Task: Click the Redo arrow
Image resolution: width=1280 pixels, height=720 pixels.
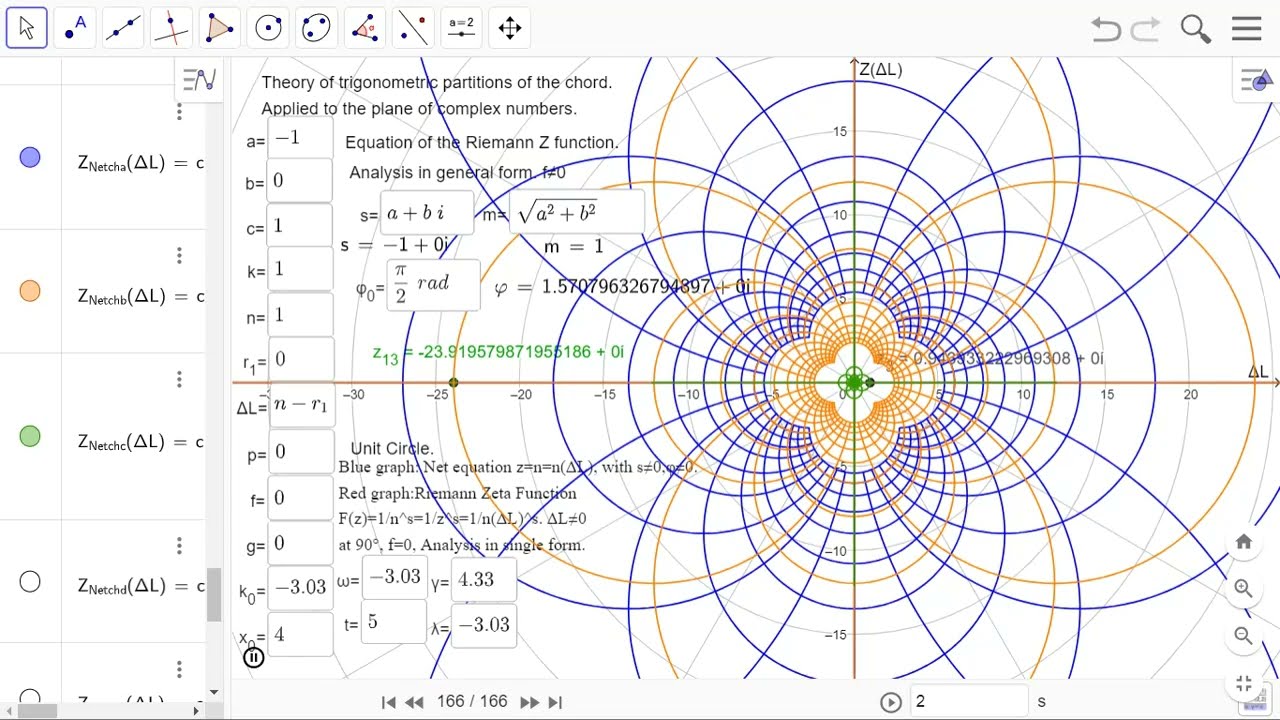Action: click(1147, 28)
